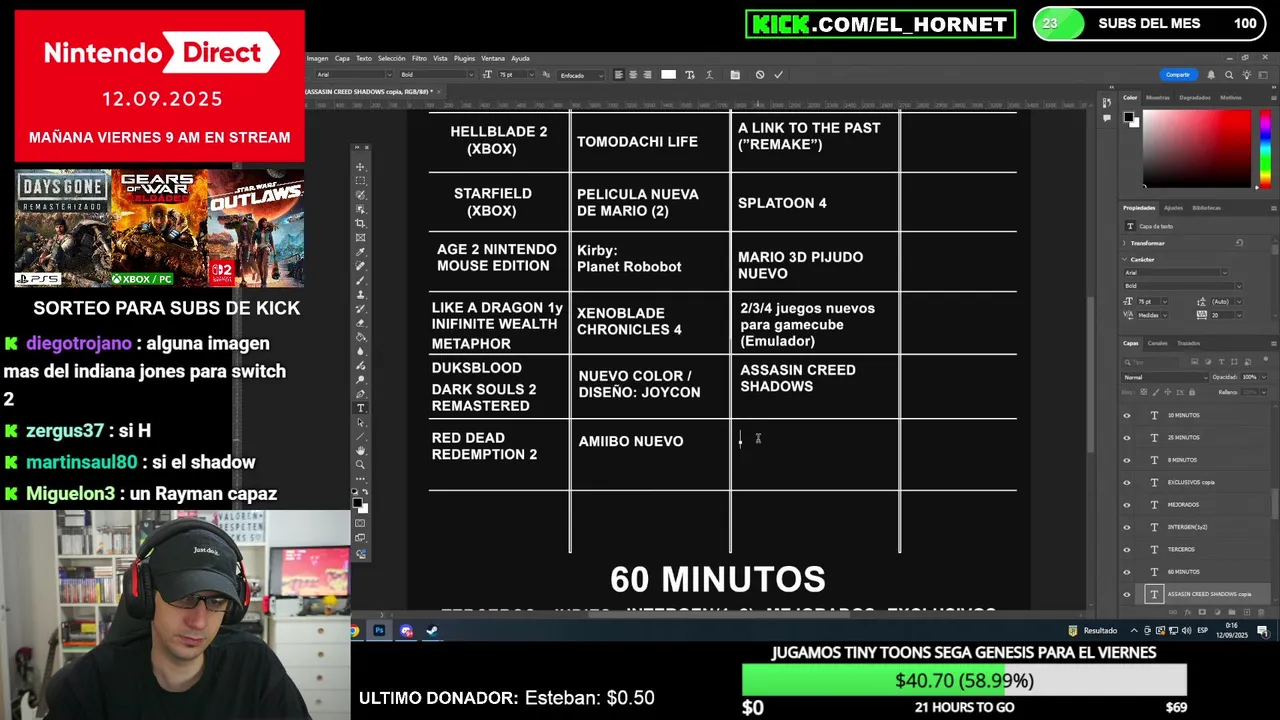The width and height of the screenshot is (1280, 720).
Task: Cancel current text edits
Action: (x=760, y=75)
